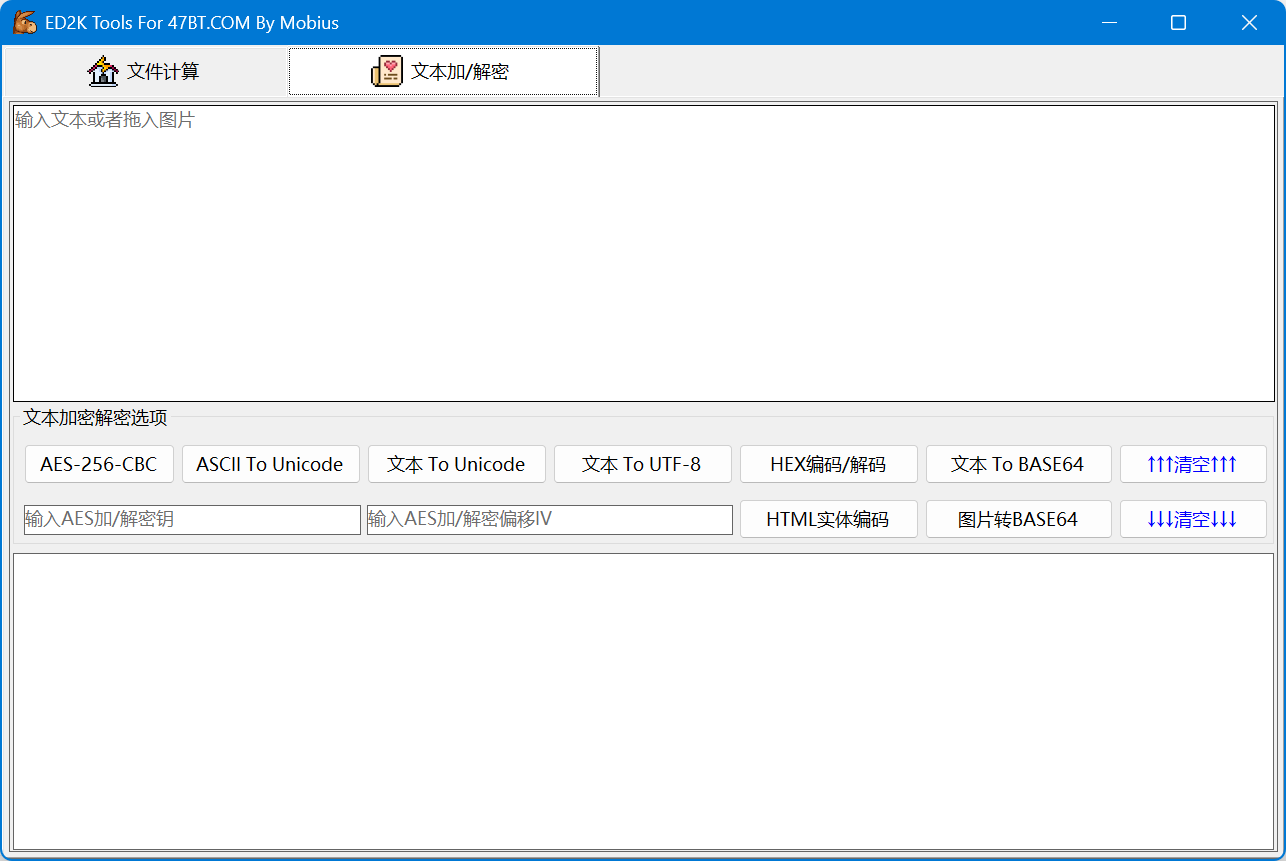
Task: Switch to the 文件计算 tab
Action: tap(145, 71)
